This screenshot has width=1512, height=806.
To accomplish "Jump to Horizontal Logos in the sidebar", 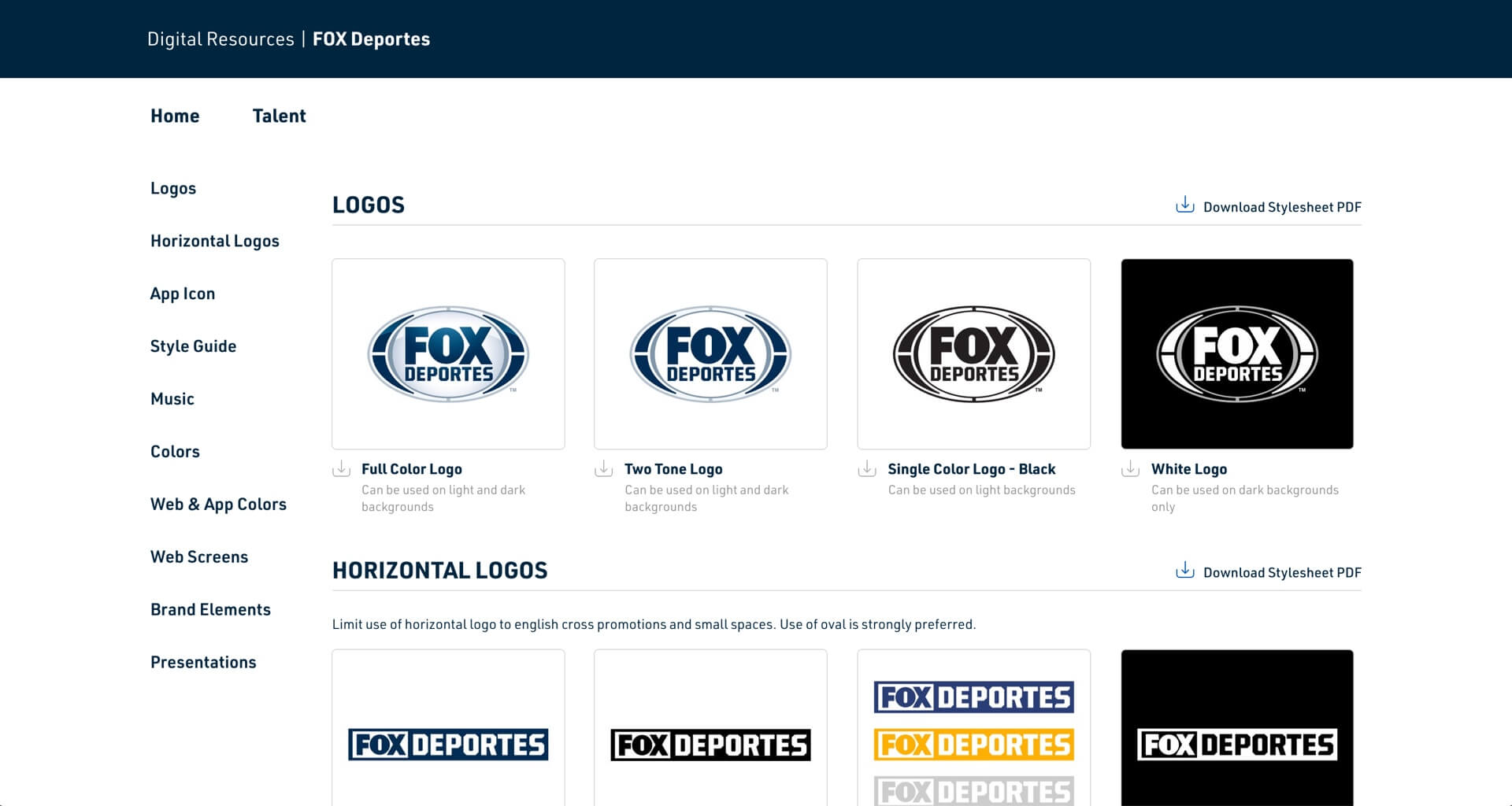I will click(x=215, y=242).
